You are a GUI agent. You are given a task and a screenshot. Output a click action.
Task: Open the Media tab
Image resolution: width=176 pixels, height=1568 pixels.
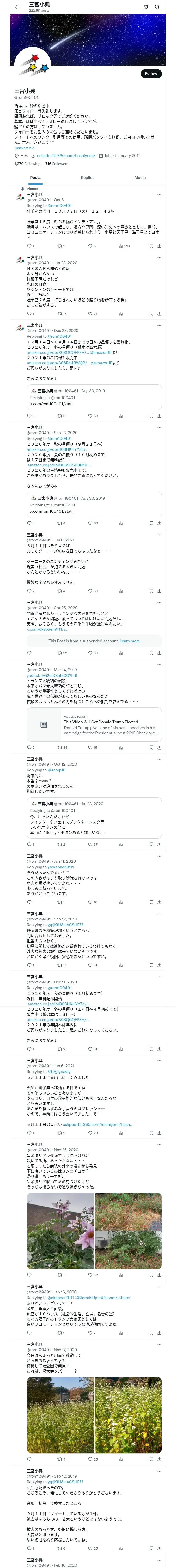(140, 178)
